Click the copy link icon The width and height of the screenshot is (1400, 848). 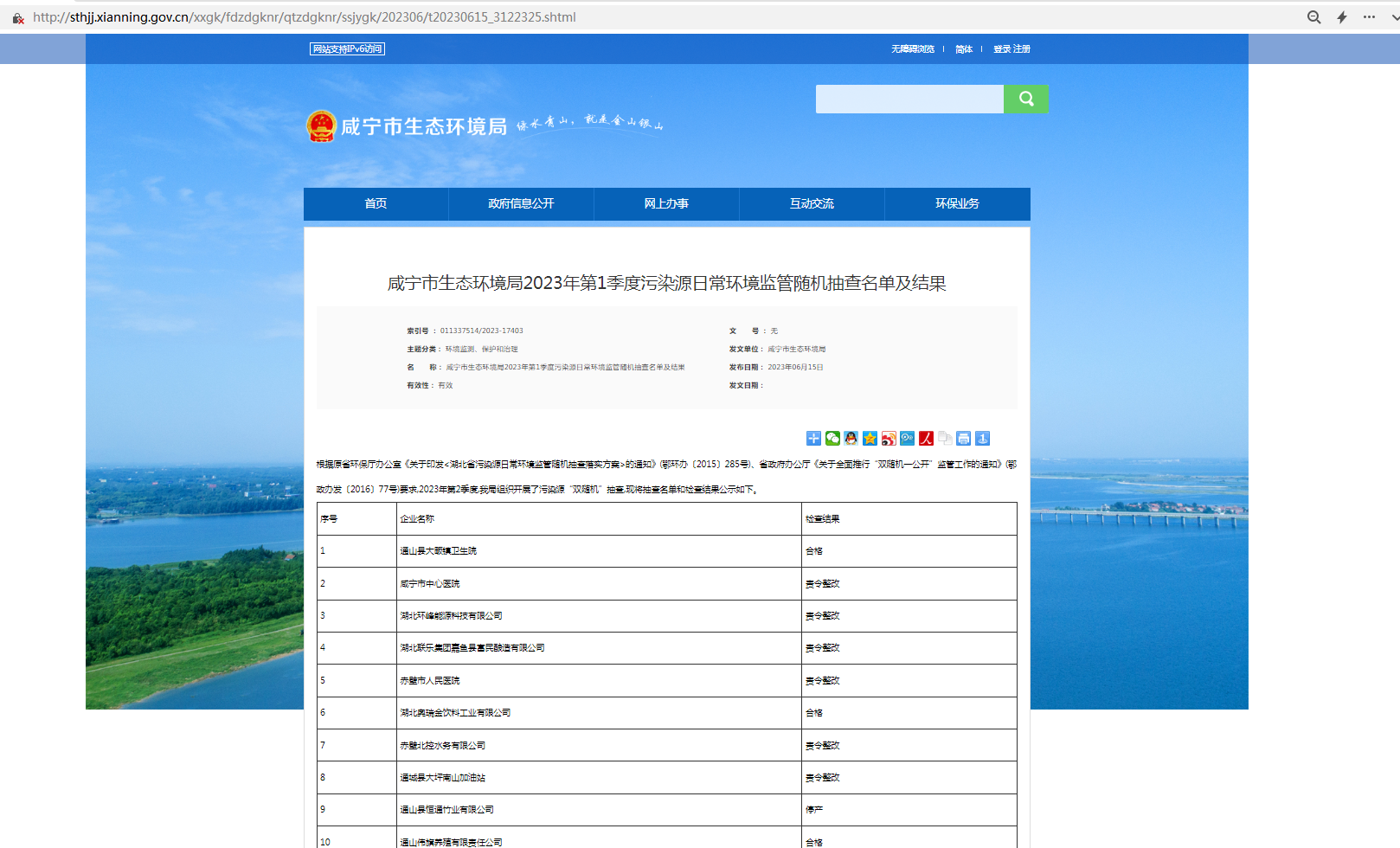pos(945,439)
